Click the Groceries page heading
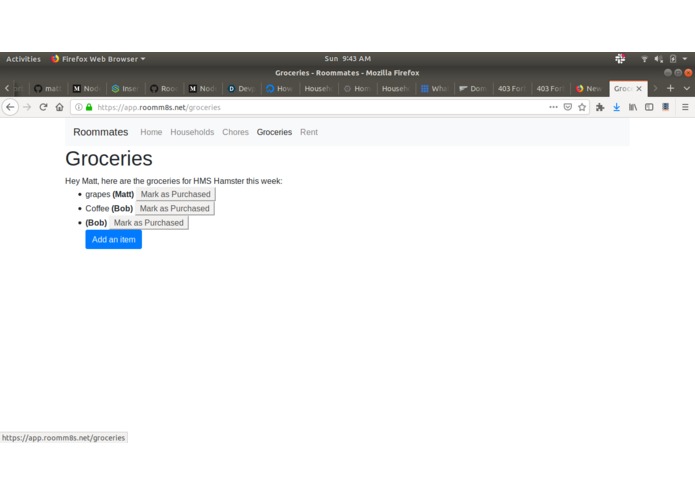Screen dimensions: 695x494 click(x=109, y=159)
